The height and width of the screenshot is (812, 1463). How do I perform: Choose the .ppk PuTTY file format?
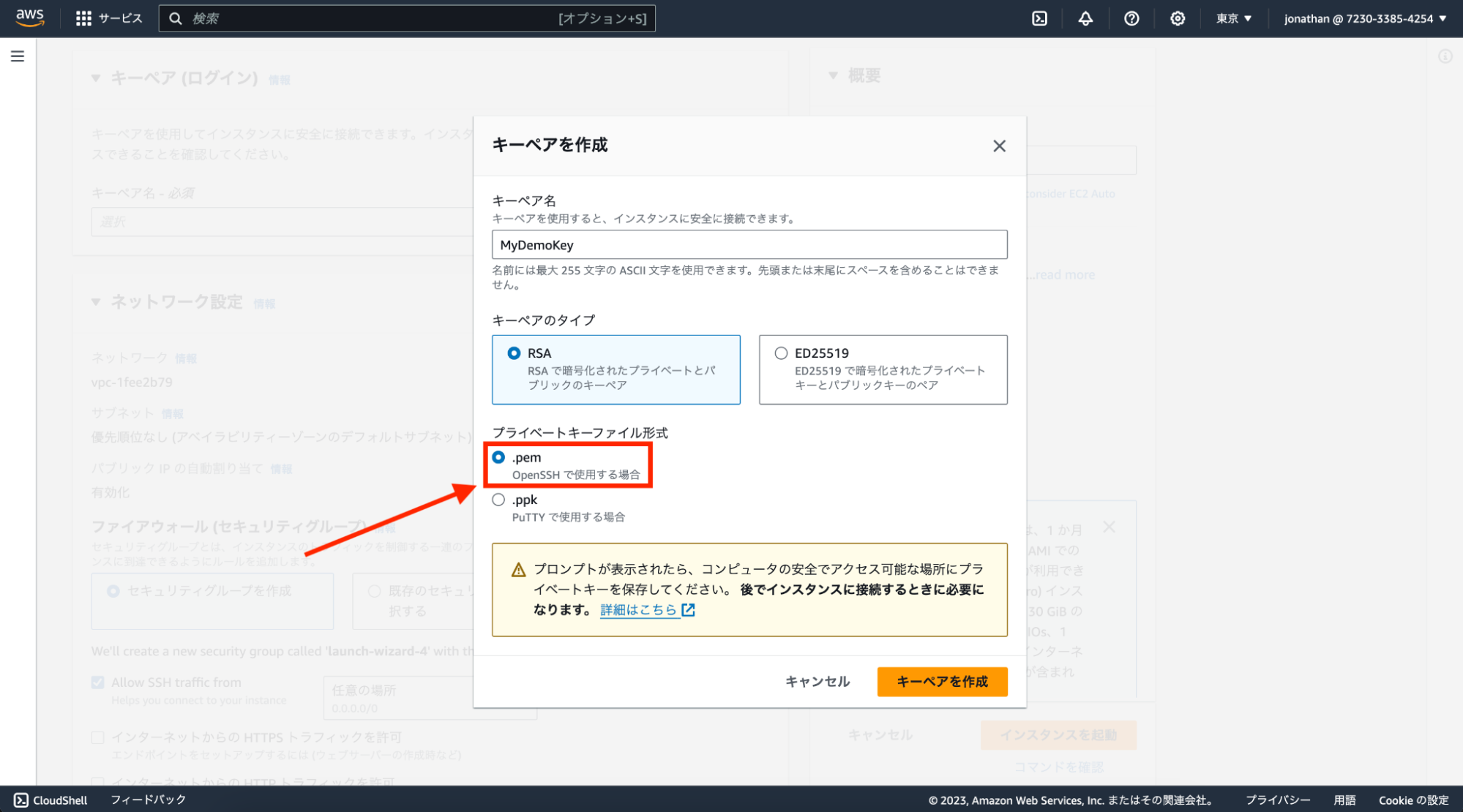[498, 500]
